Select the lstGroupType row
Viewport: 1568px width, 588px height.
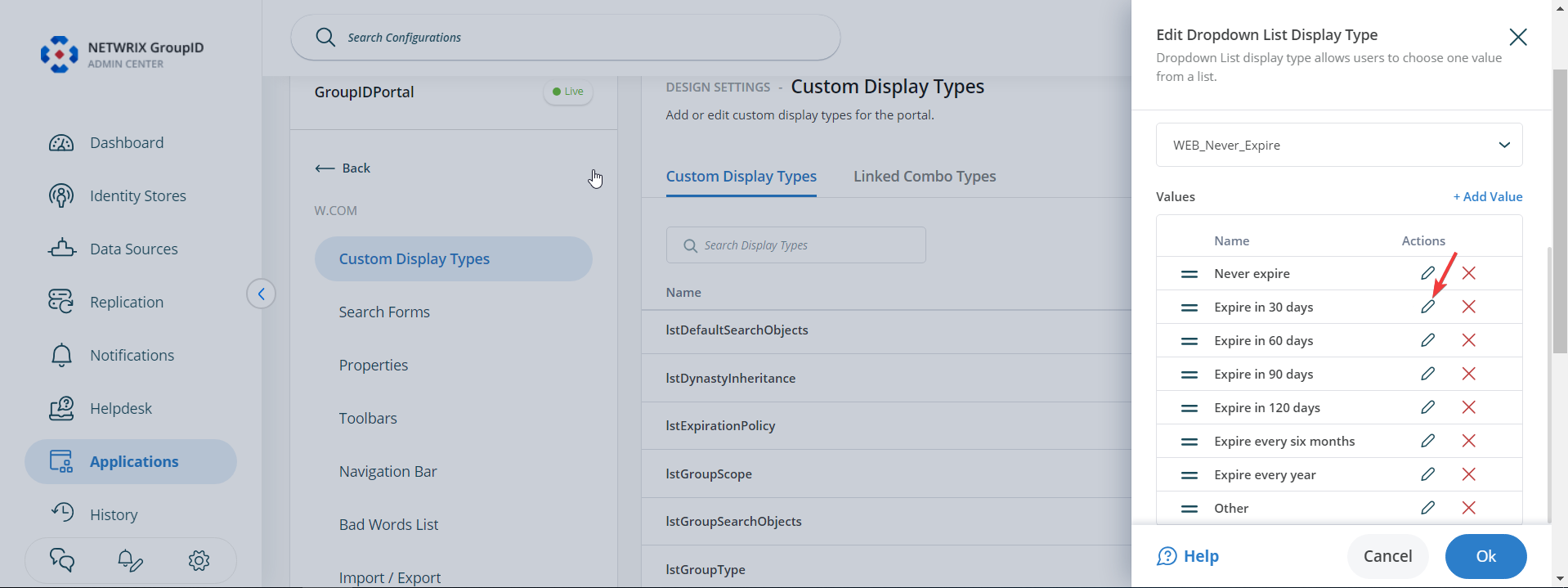(x=886, y=568)
